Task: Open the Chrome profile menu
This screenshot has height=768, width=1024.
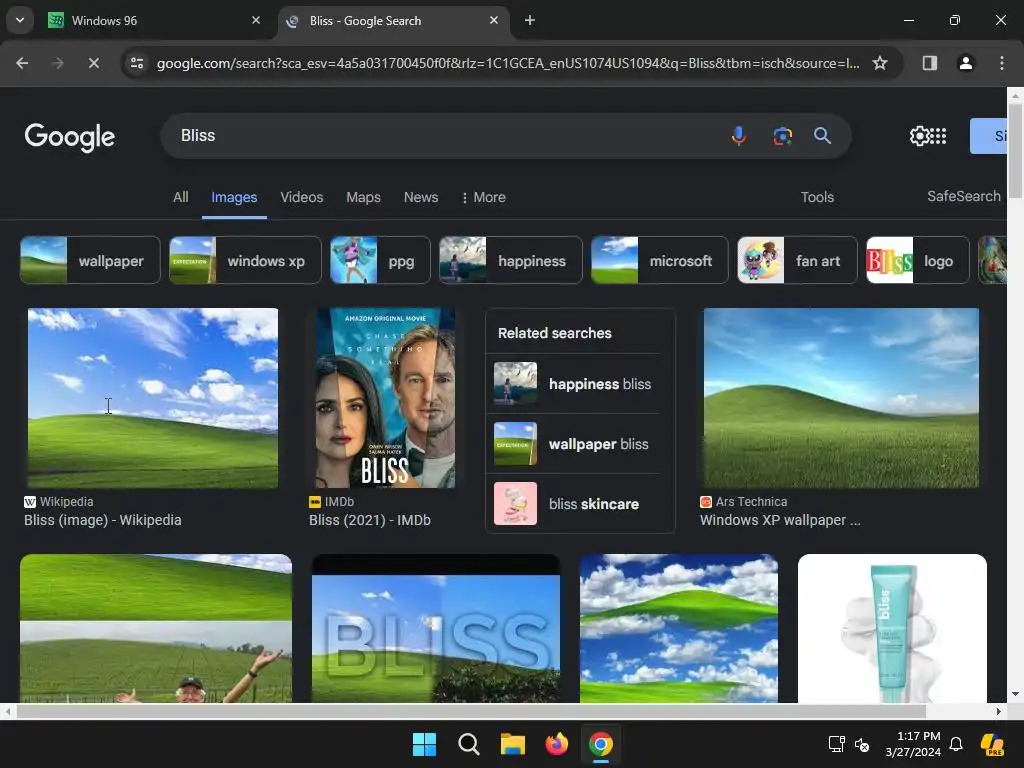Action: click(x=965, y=63)
